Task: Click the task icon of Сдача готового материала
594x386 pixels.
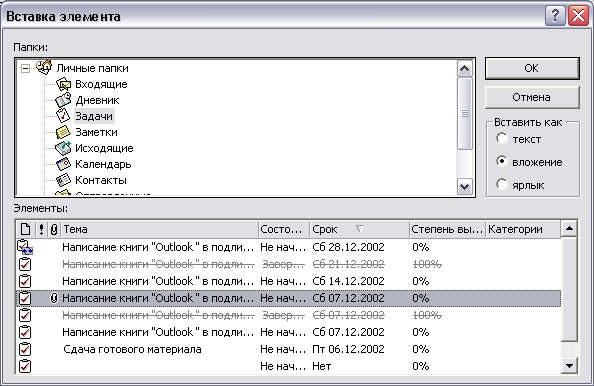Action: pos(25,349)
